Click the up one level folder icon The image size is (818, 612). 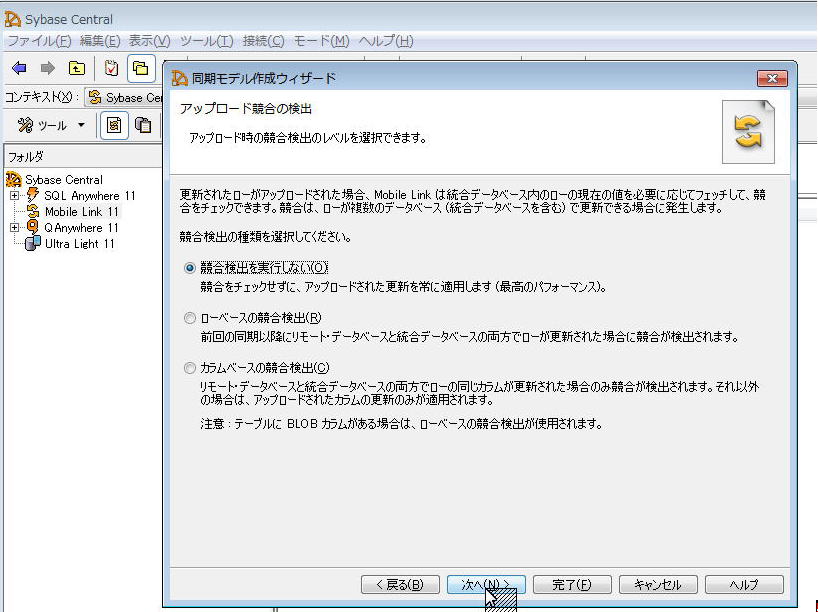[76, 68]
